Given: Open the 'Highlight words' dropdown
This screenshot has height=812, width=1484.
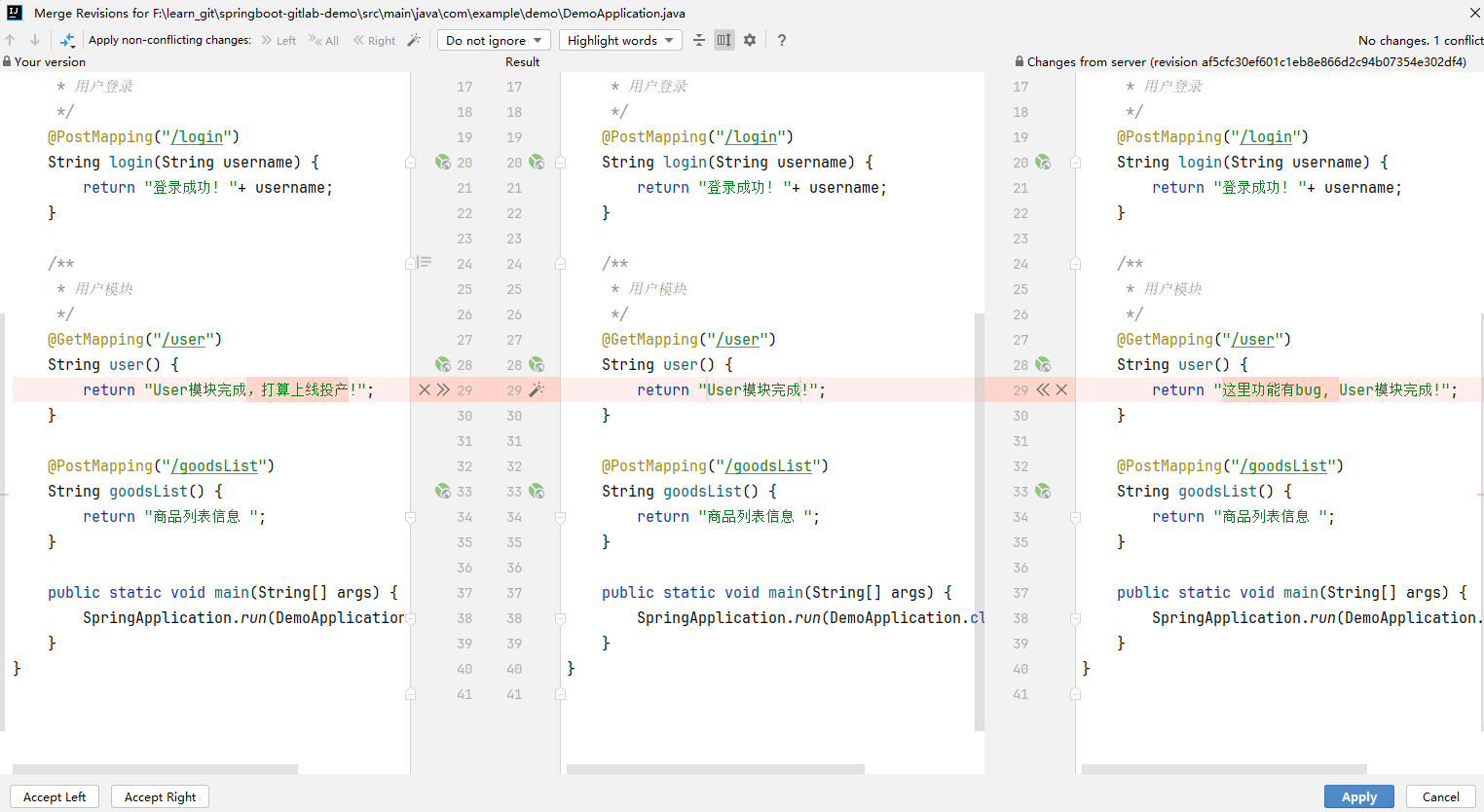Looking at the screenshot, I should tap(620, 40).
